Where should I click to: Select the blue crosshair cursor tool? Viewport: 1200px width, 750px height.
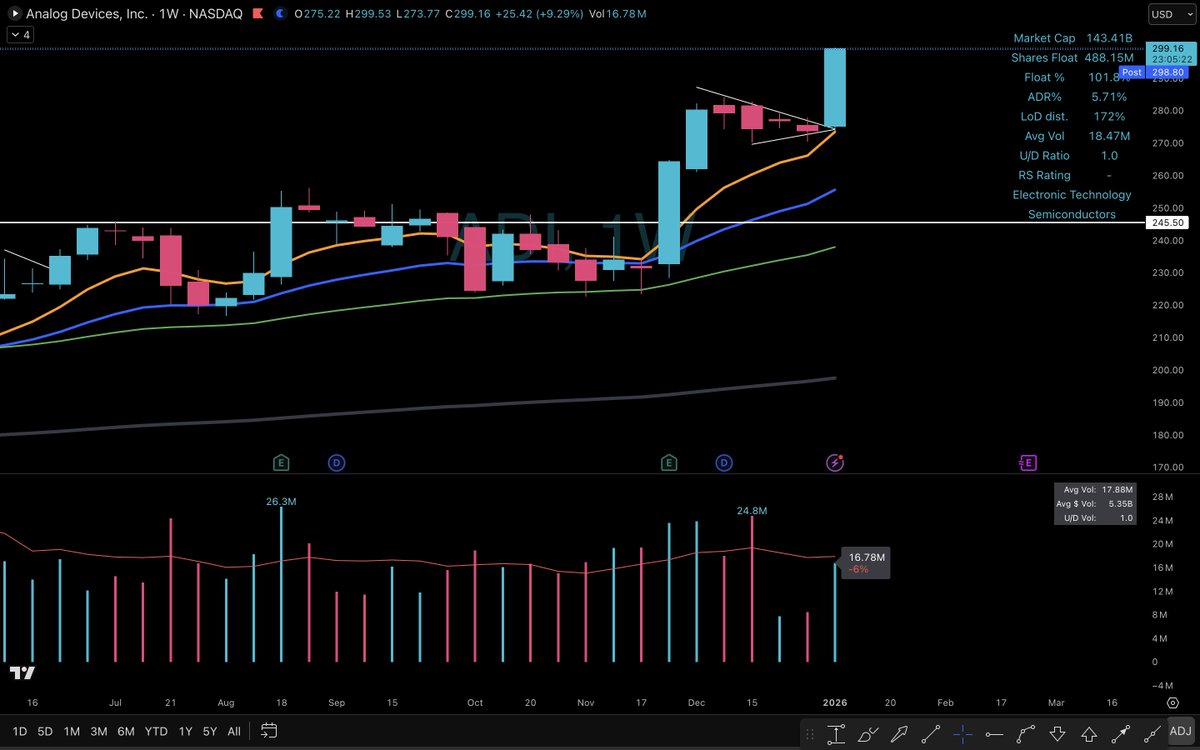coord(963,734)
